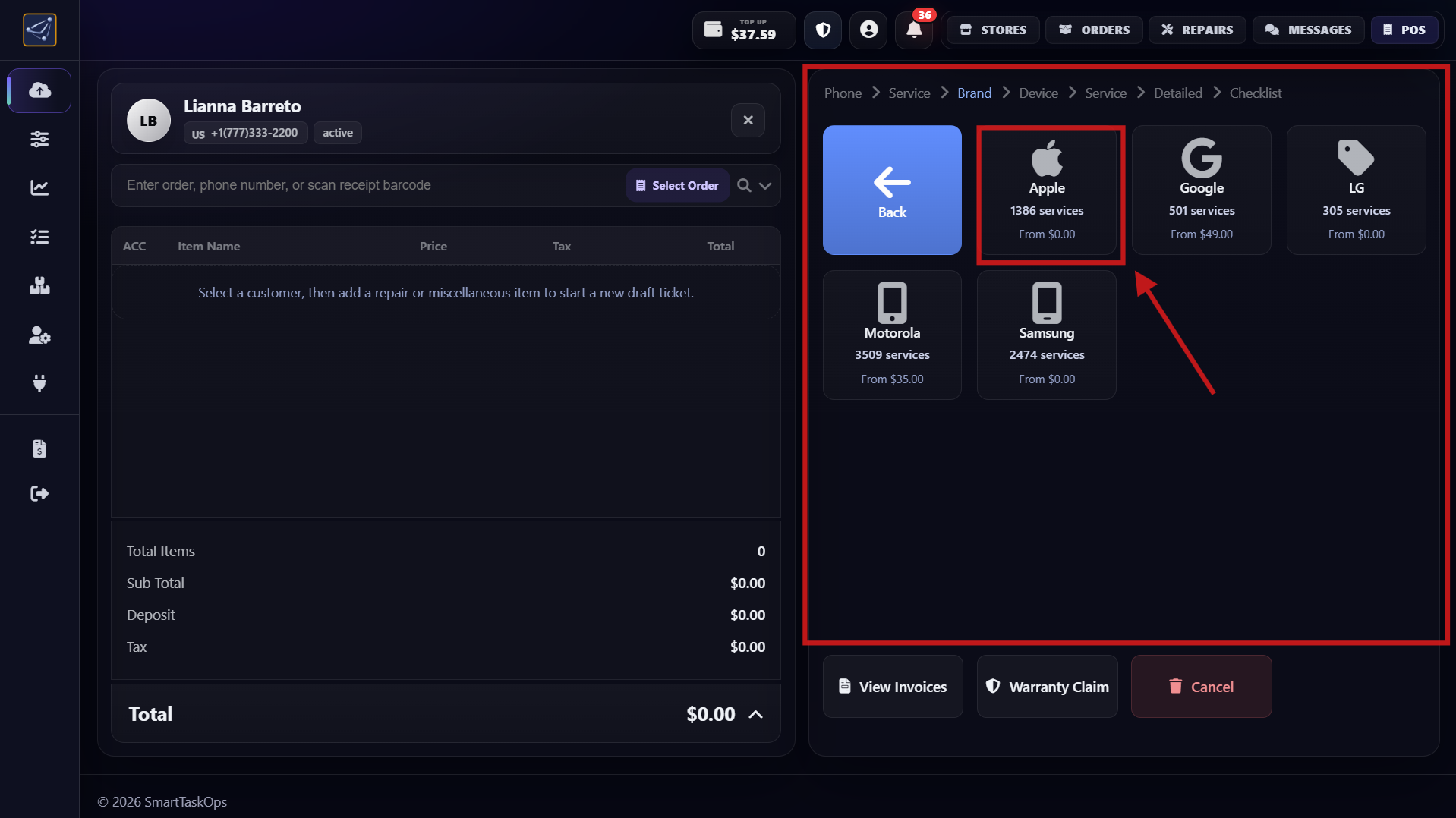The width and height of the screenshot is (1456, 818).
Task: Expand the Total chevron toggle
Action: (755, 714)
